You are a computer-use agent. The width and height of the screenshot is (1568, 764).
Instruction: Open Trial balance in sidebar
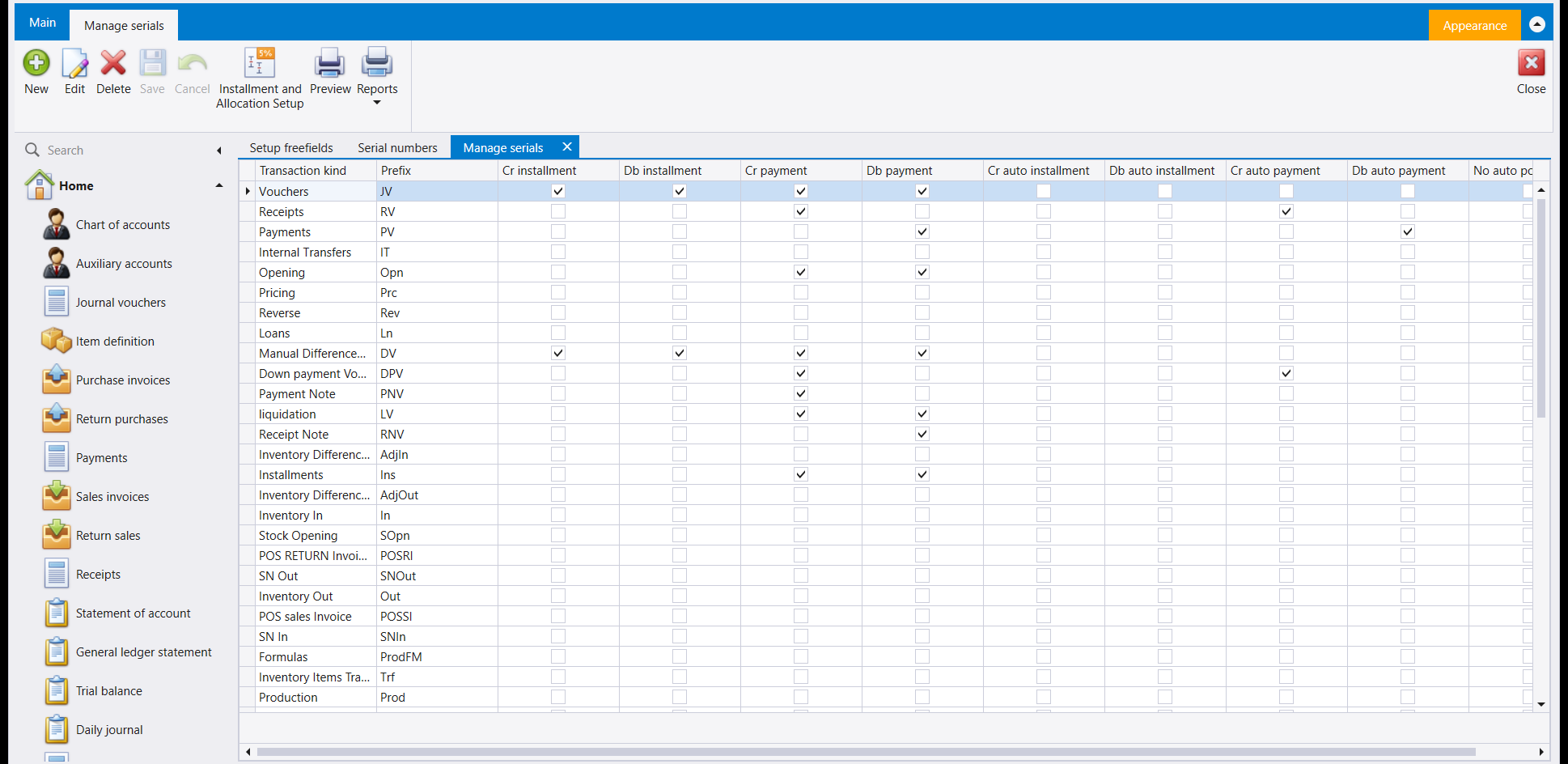coord(108,691)
